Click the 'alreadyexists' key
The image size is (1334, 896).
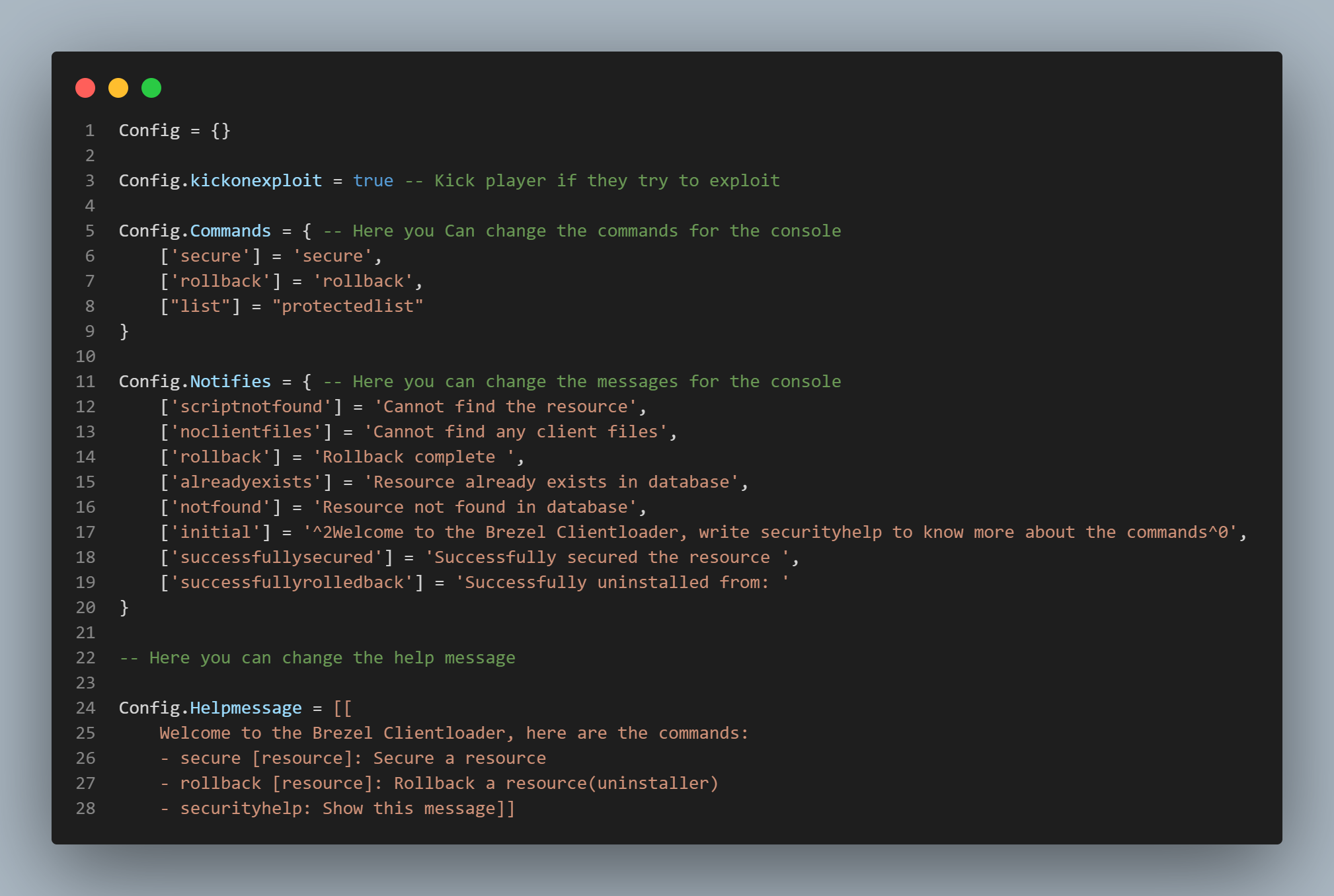tap(246, 482)
